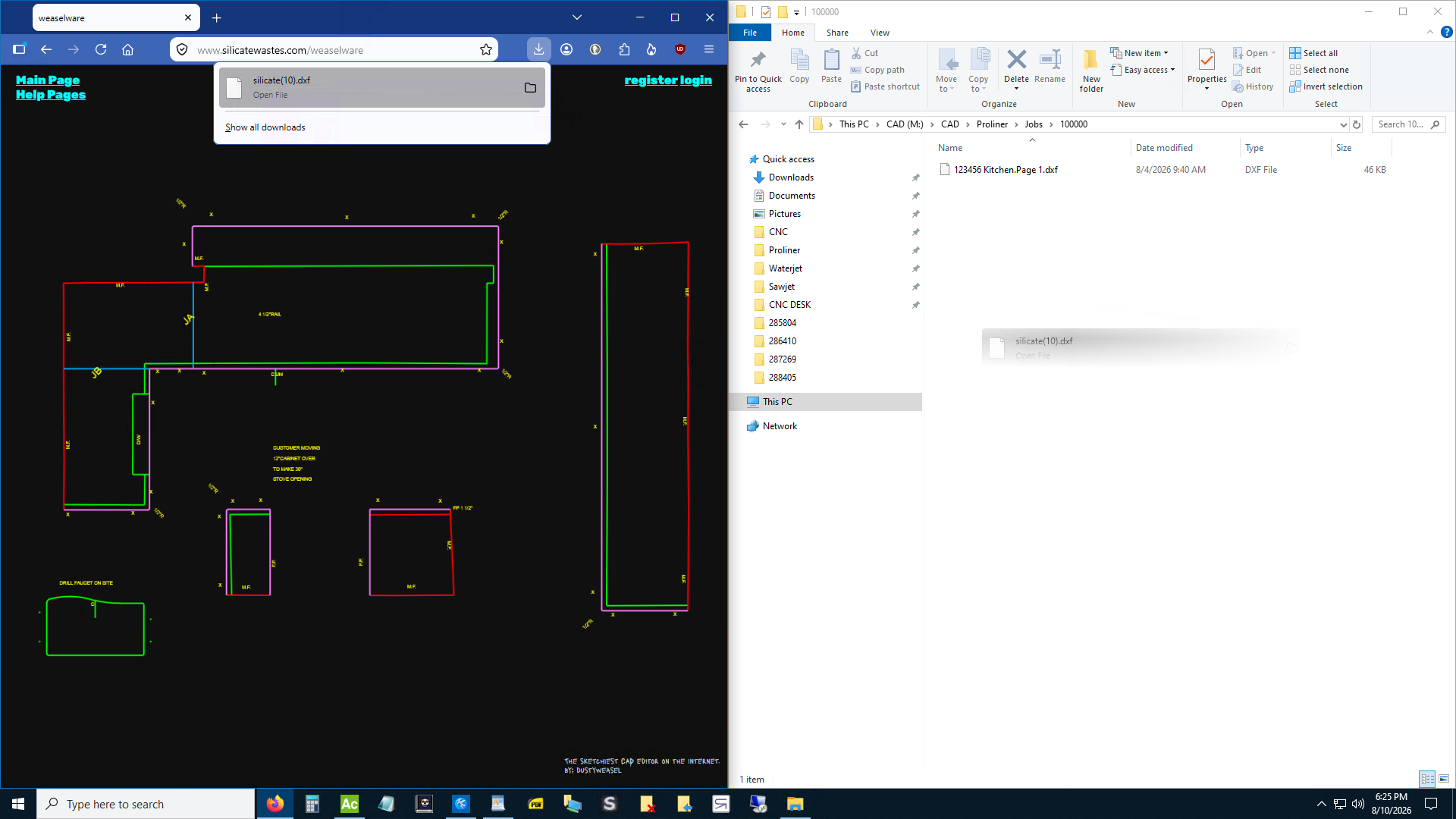Open Firefox account icon
The height and width of the screenshot is (819, 1456).
coord(566,49)
